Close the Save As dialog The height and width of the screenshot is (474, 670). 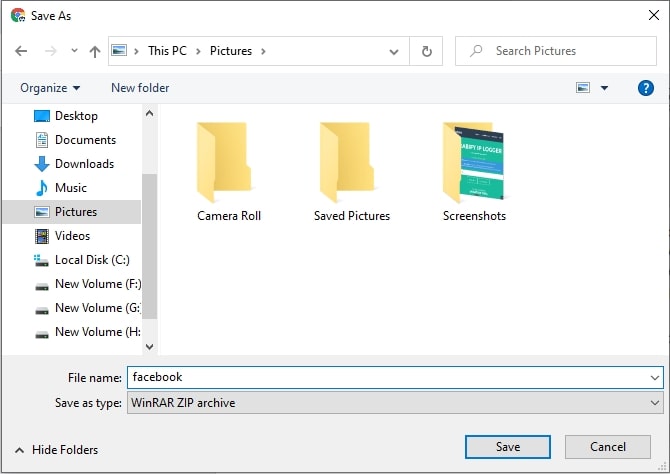(653, 15)
